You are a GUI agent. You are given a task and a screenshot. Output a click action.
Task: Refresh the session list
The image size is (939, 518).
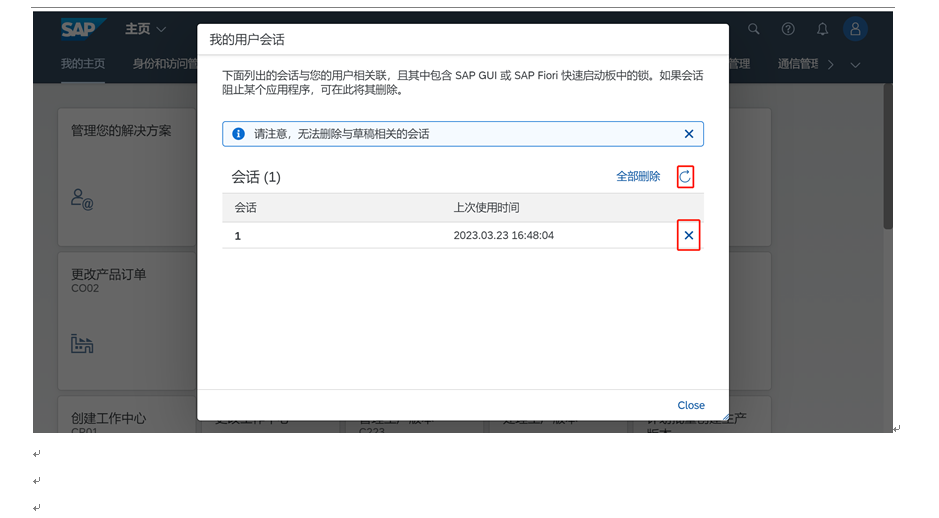685,177
